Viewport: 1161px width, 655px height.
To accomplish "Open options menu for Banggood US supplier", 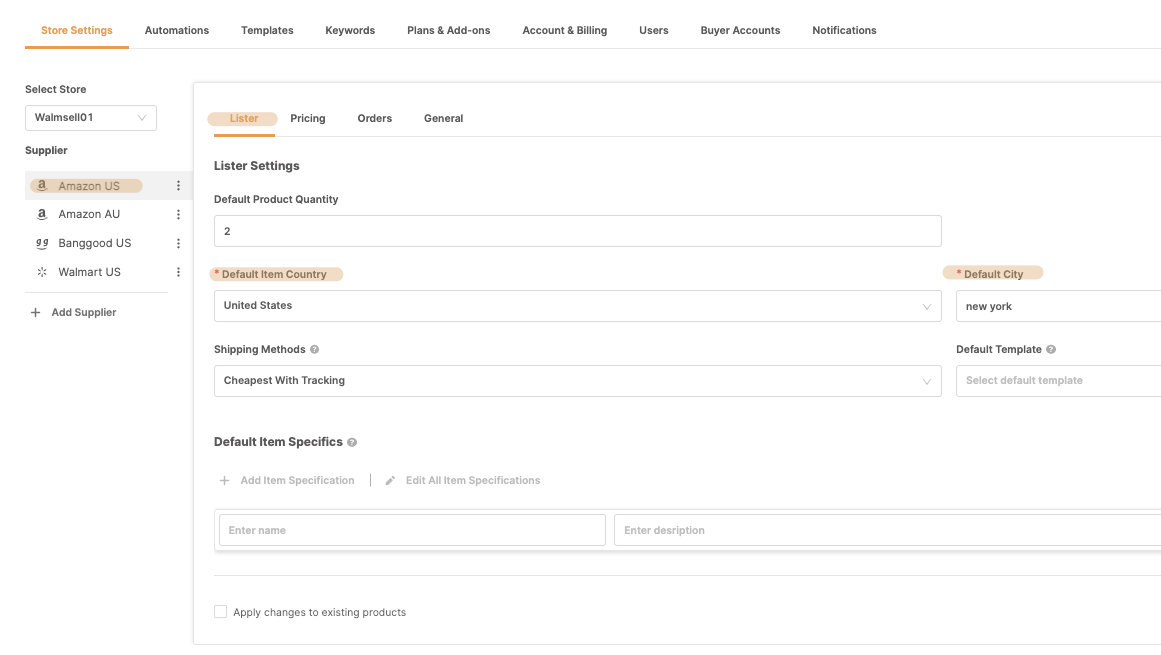I will [x=178, y=243].
